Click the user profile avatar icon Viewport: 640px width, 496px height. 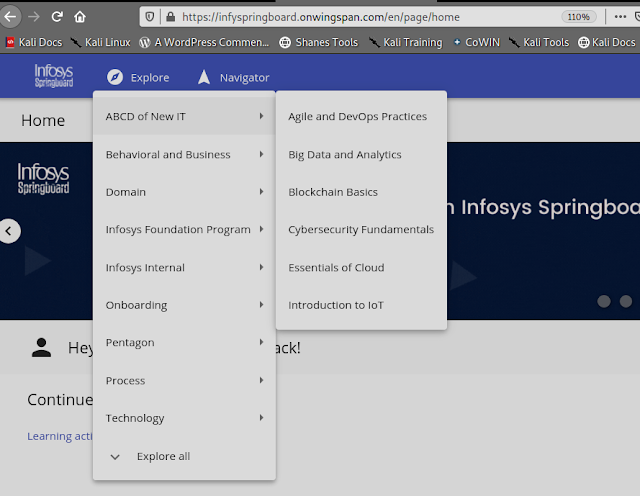click(41, 348)
